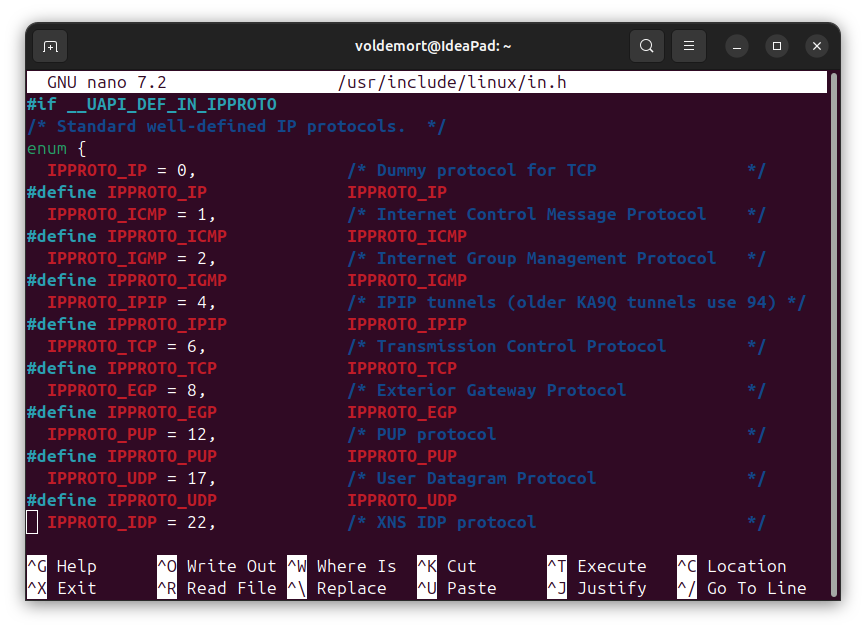Click the file path /usr/include/linux/in.h
Screen dimensions: 866x629
click(452, 82)
